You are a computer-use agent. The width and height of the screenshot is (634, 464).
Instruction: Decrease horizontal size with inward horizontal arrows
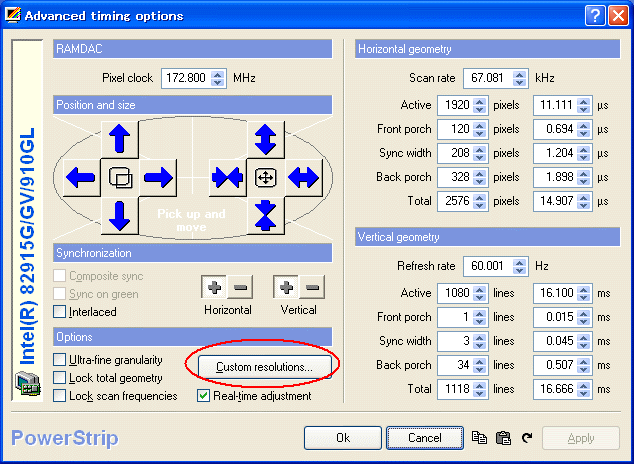[x=227, y=177]
